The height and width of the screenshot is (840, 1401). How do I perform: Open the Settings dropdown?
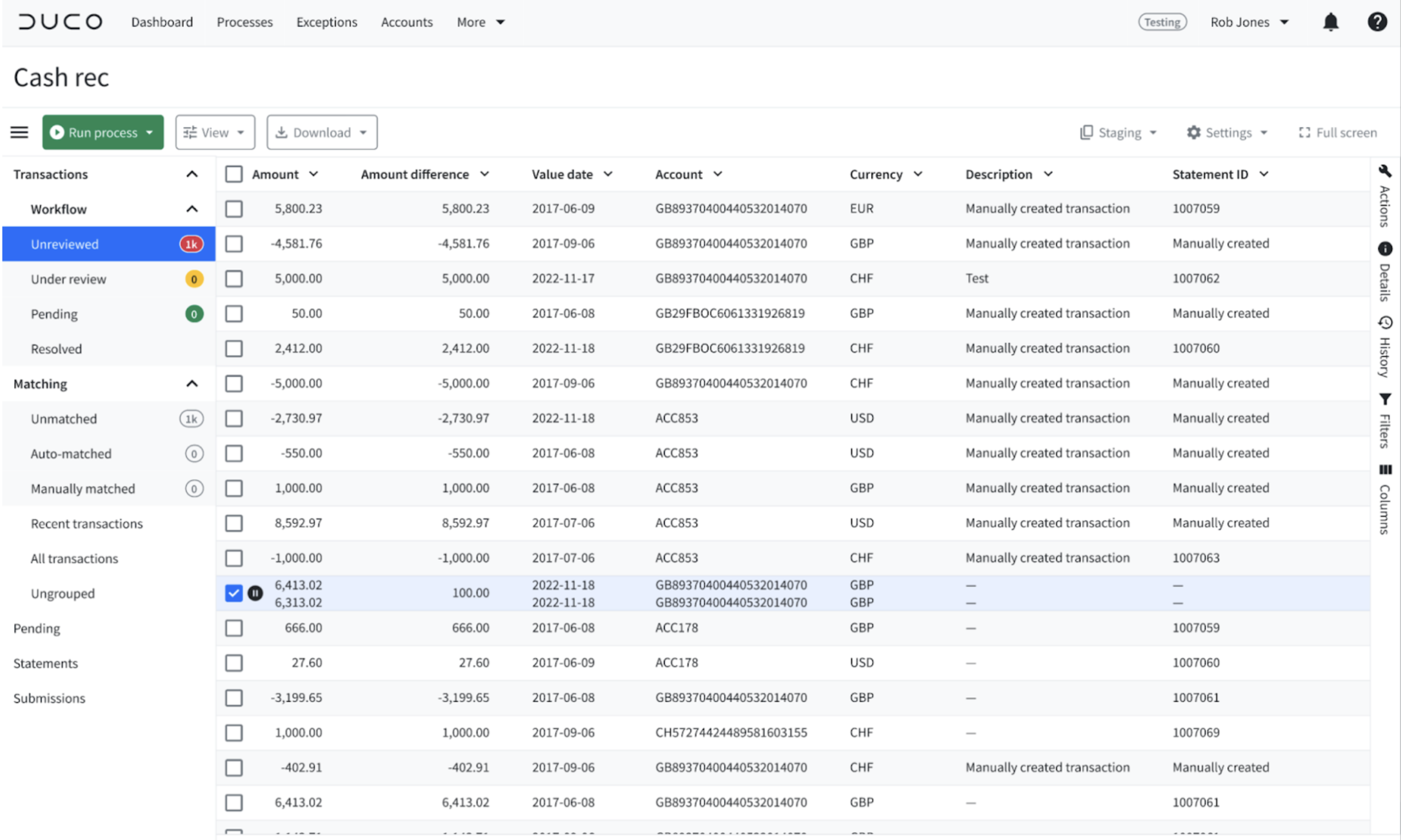[x=1227, y=133]
